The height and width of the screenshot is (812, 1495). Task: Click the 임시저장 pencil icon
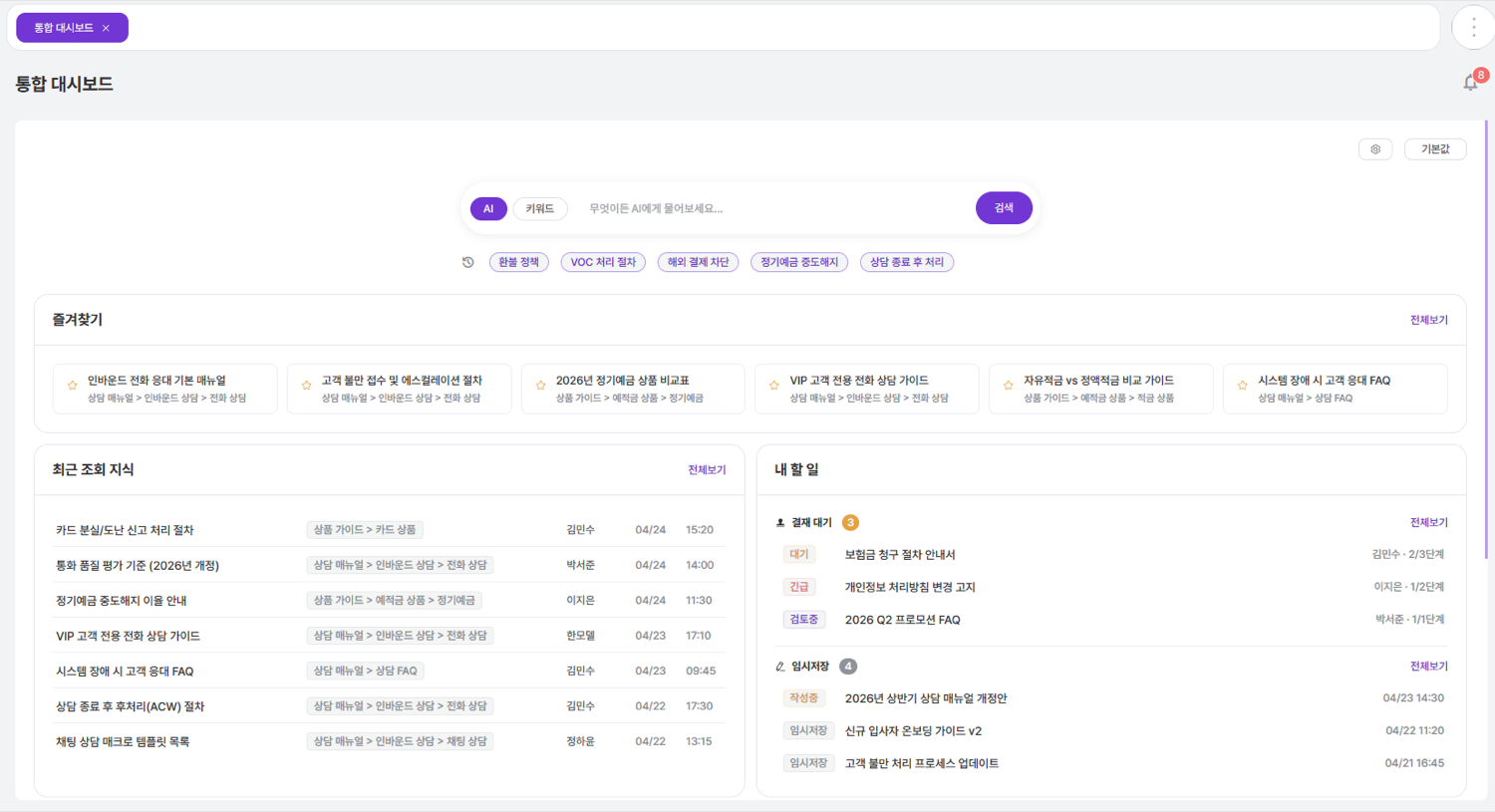coord(780,666)
